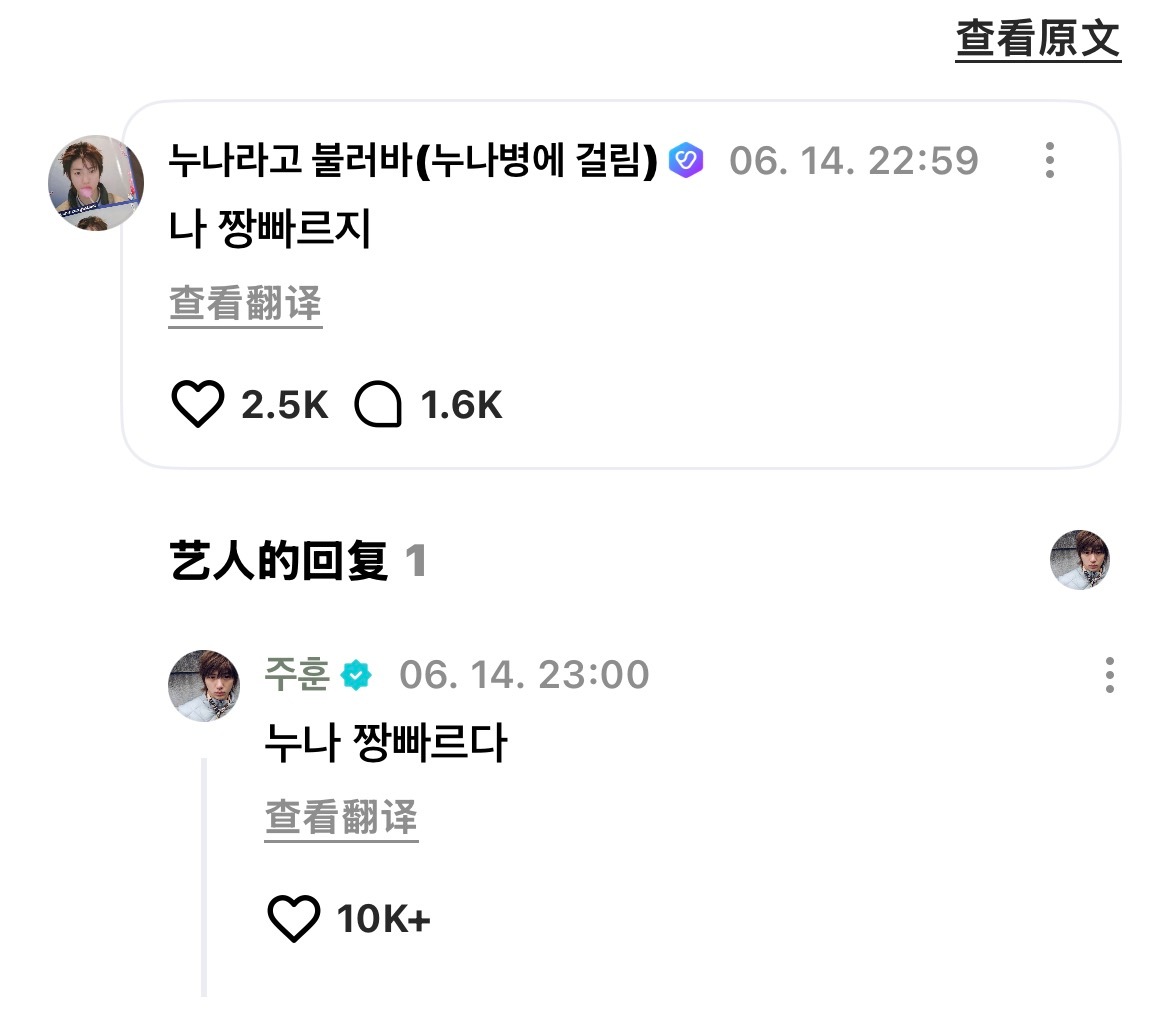Tap purple membership badge beside fan username

686,160
